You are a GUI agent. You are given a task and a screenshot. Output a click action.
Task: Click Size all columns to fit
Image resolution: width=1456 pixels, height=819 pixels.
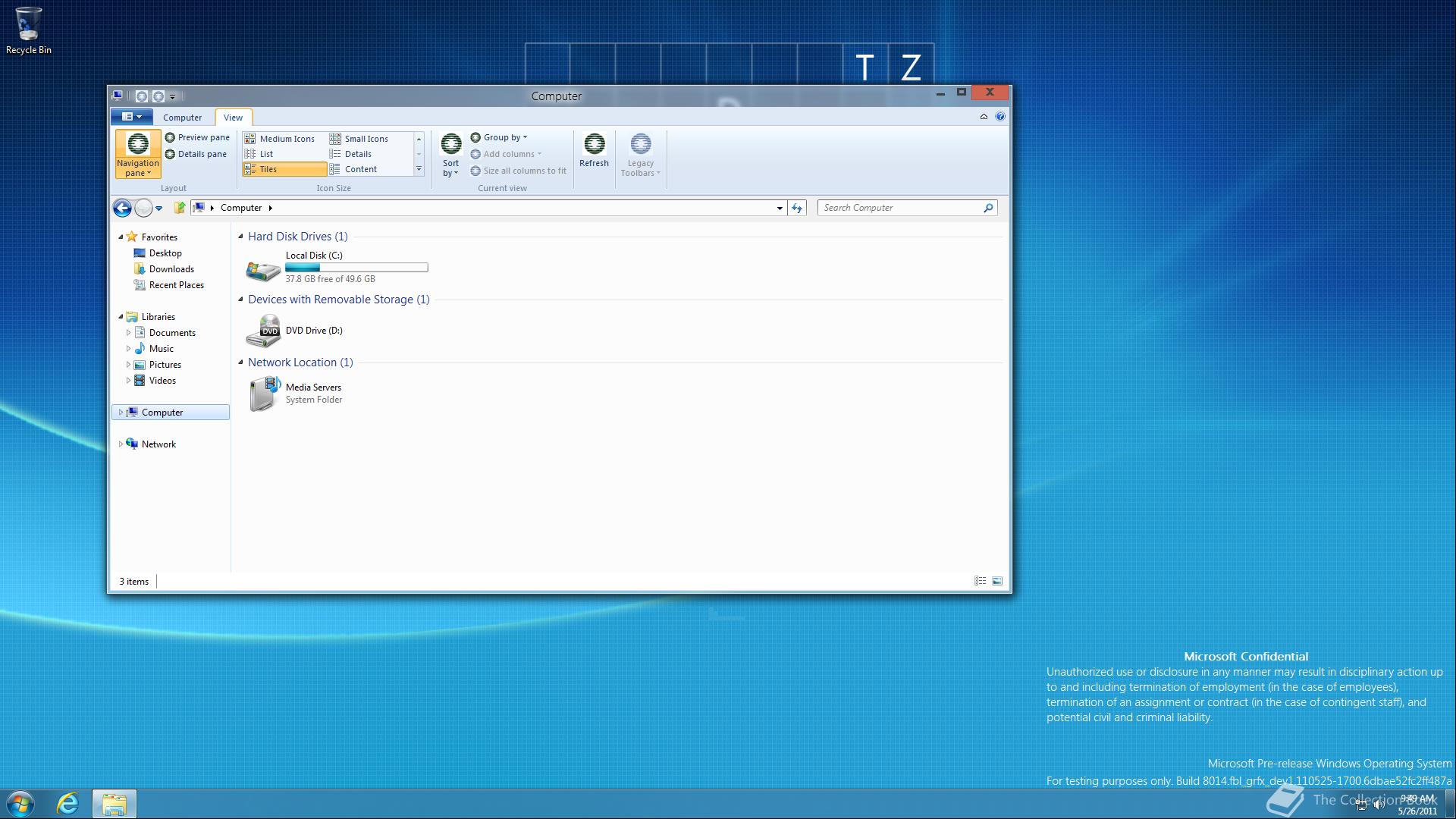pos(519,171)
